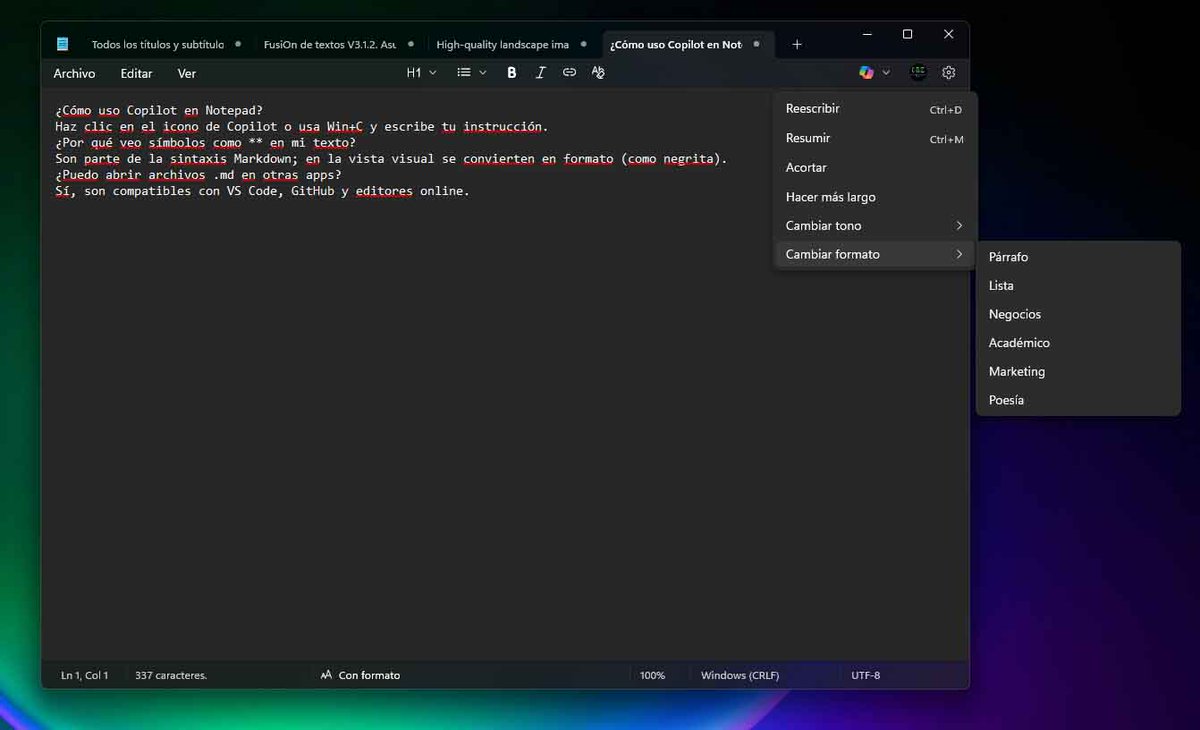Click unsaved dot on 'FusiOn de textos' tab
This screenshot has height=730, width=1200.
coord(411,44)
